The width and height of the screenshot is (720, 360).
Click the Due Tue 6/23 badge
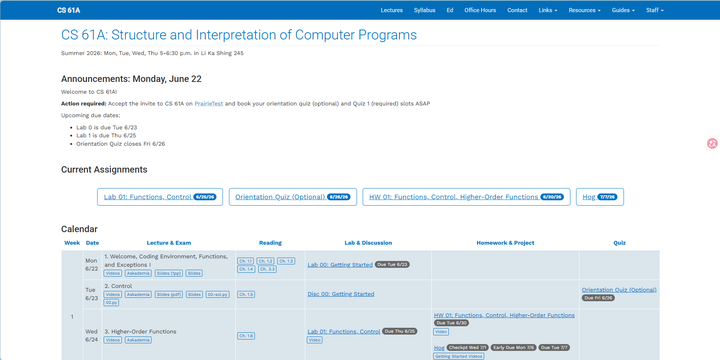(x=392, y=264)
